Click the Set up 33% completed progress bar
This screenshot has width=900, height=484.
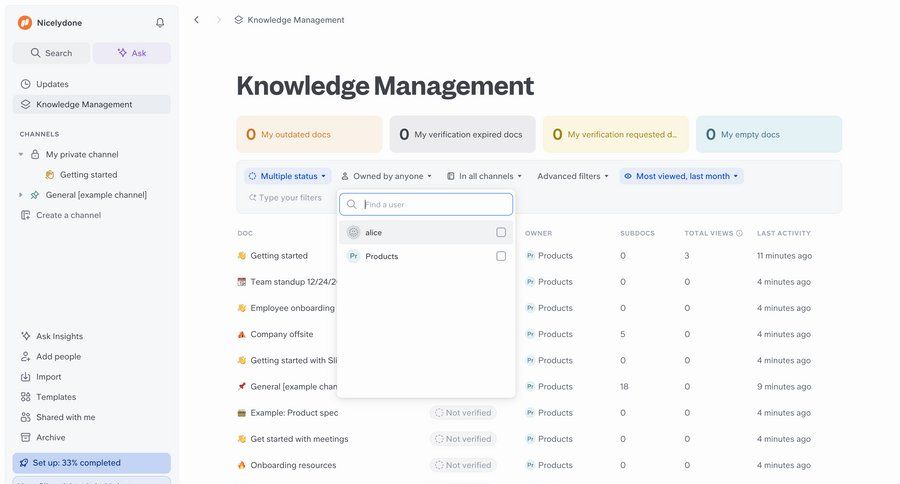91,463
